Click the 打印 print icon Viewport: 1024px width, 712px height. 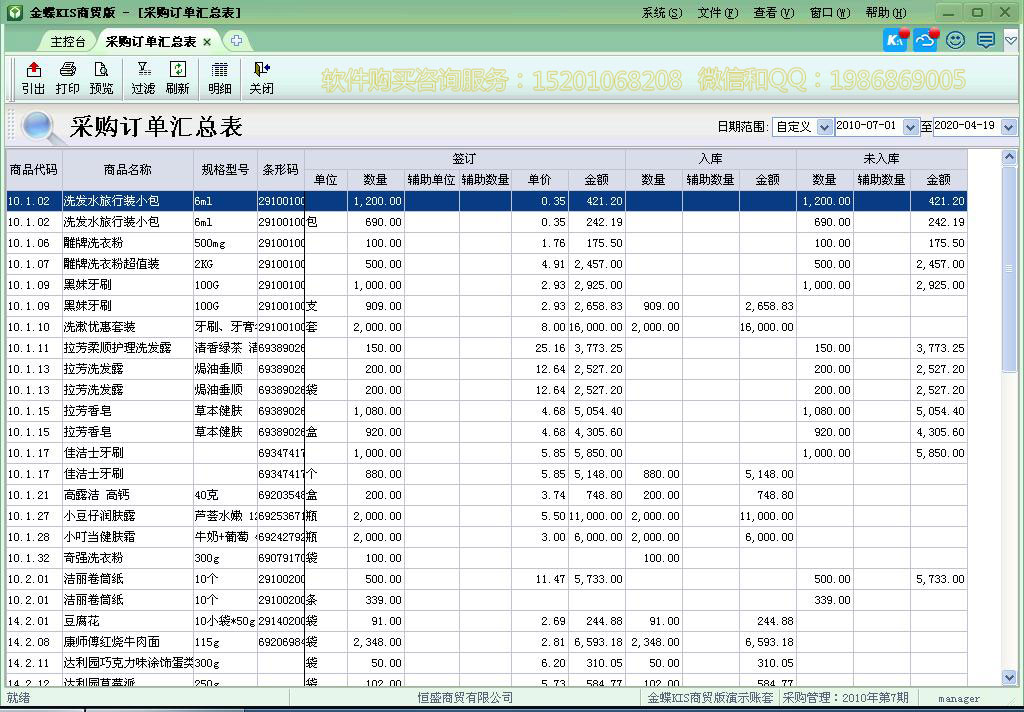point(65,78)
